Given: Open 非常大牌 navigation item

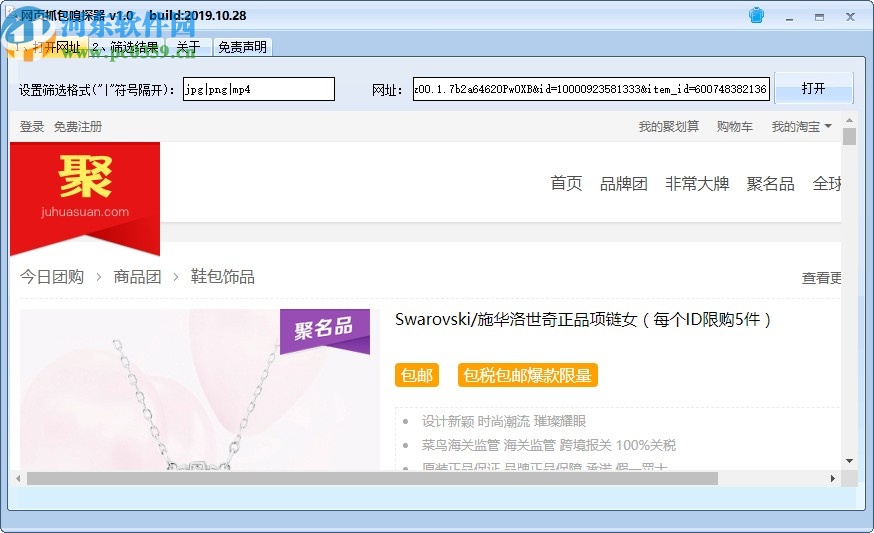Looking at the screenshot, I should (697, 183).
